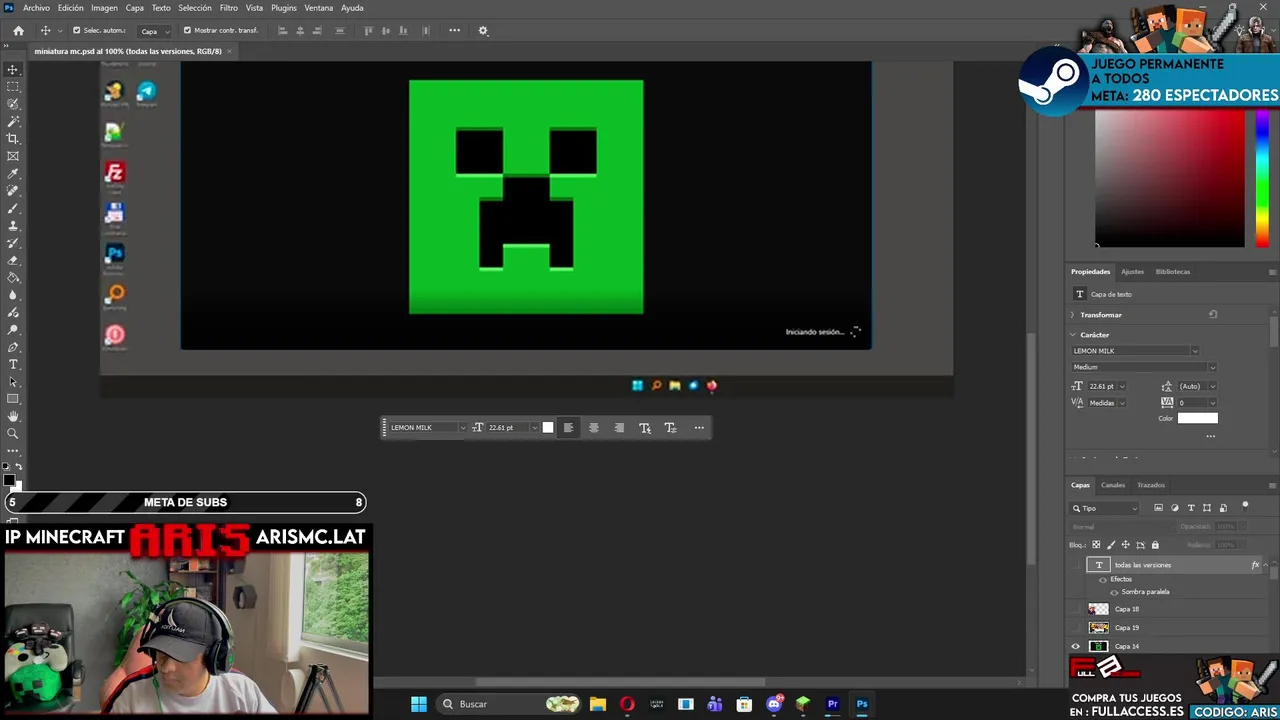The image size is (1280, 720).
Task: Click Windows Start button on taskbar
Action: [x=419, y=704]
